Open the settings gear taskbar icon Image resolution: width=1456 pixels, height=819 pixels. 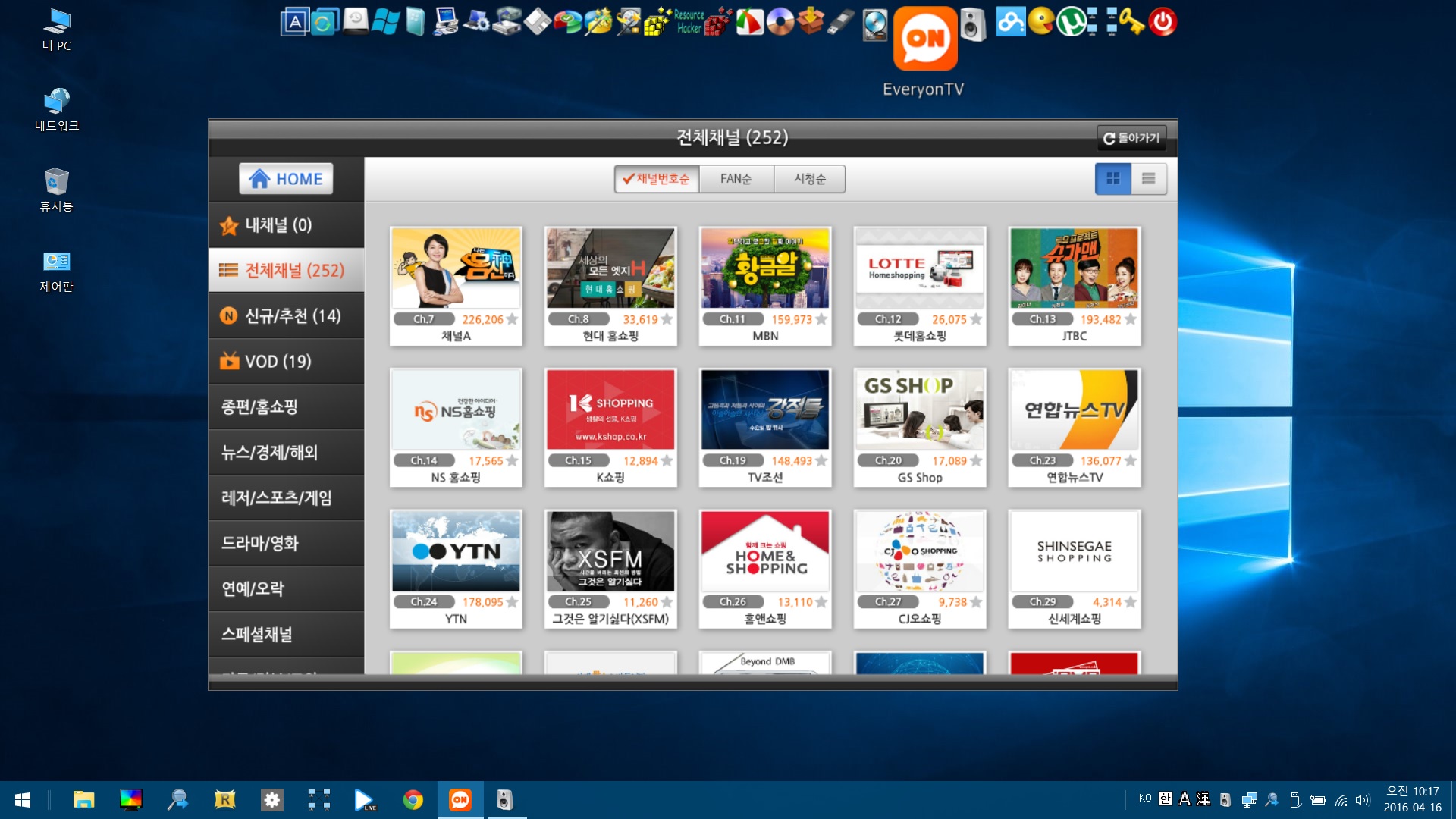point(271,800)
